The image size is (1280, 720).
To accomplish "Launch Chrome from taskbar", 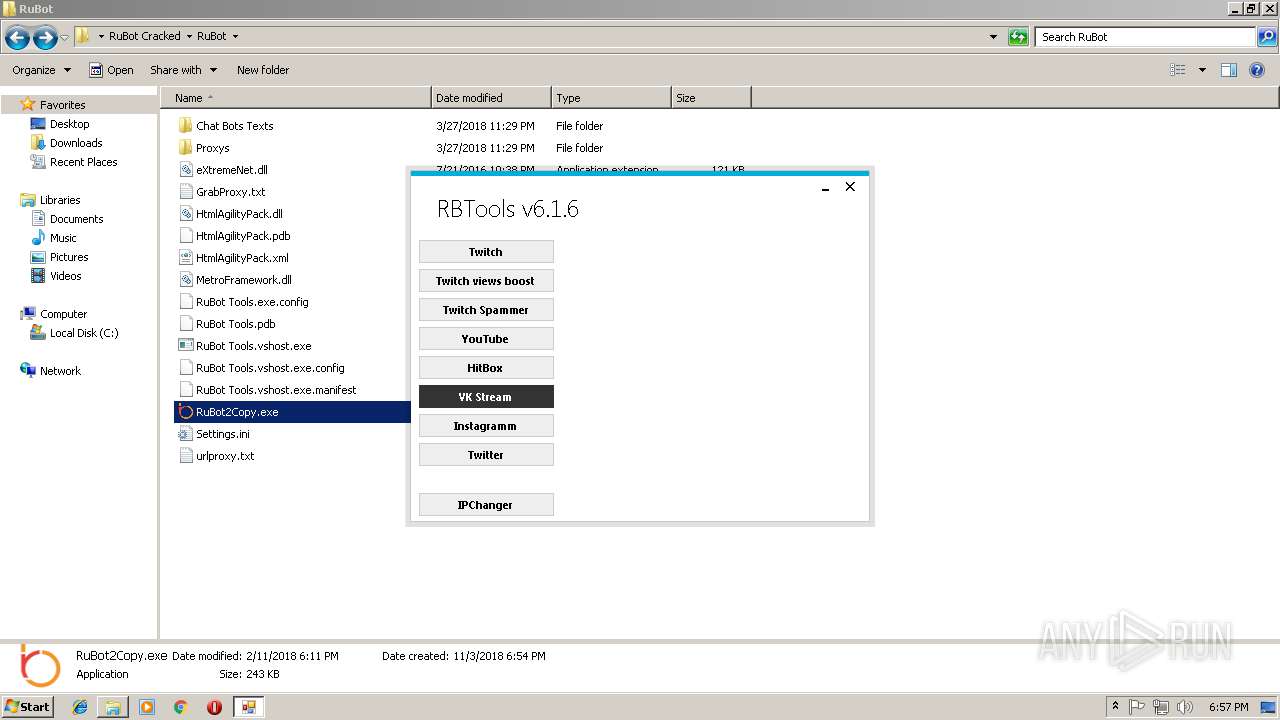I will click(181, 707).
